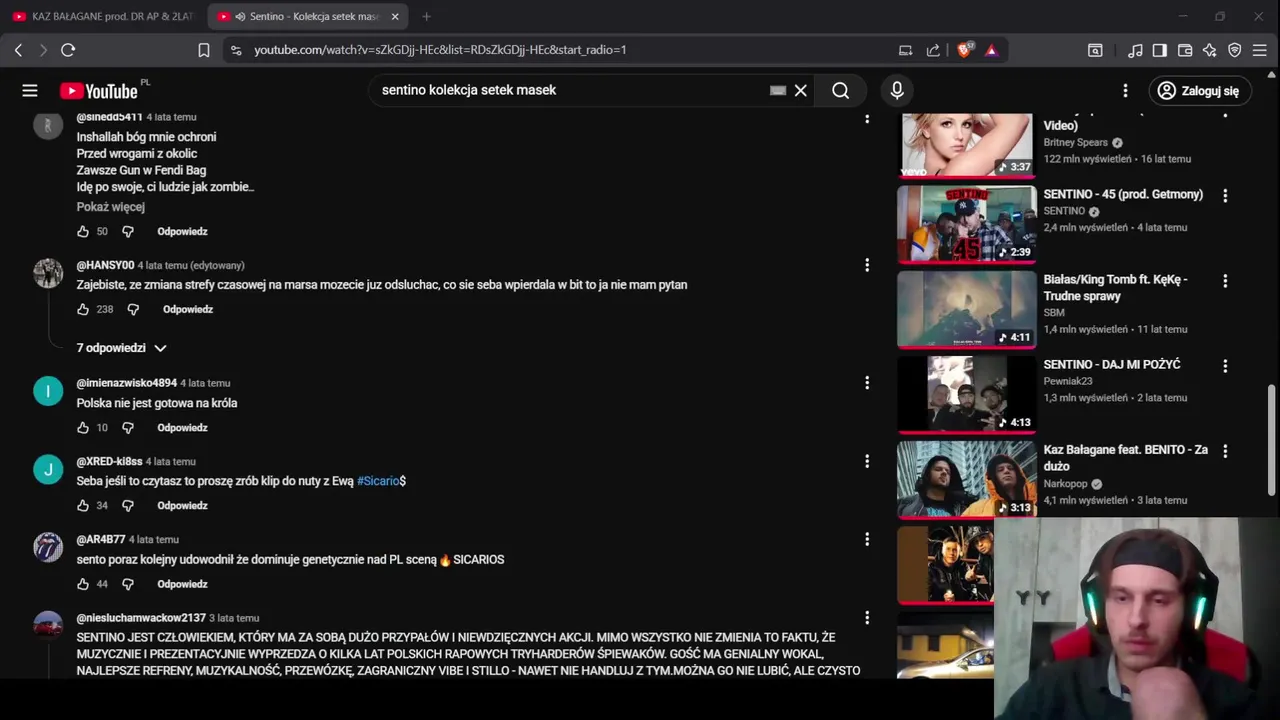Viewport: 1280px width, 720px height.
Task: Open options for Trudne sprawy video
Action: [x=1225, y=282]
